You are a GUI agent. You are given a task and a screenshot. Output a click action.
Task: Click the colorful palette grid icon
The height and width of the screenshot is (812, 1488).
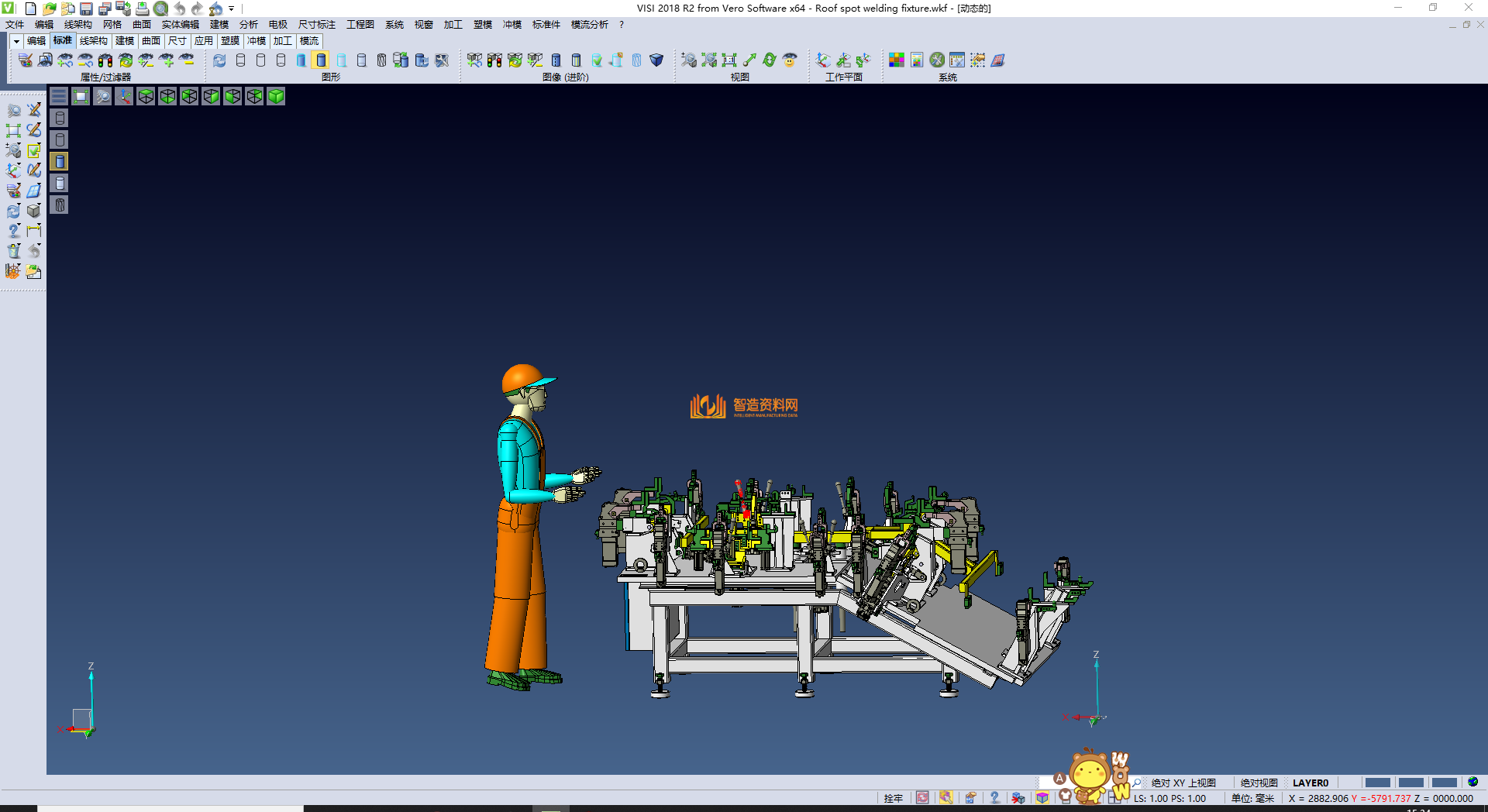coord(897,60)
